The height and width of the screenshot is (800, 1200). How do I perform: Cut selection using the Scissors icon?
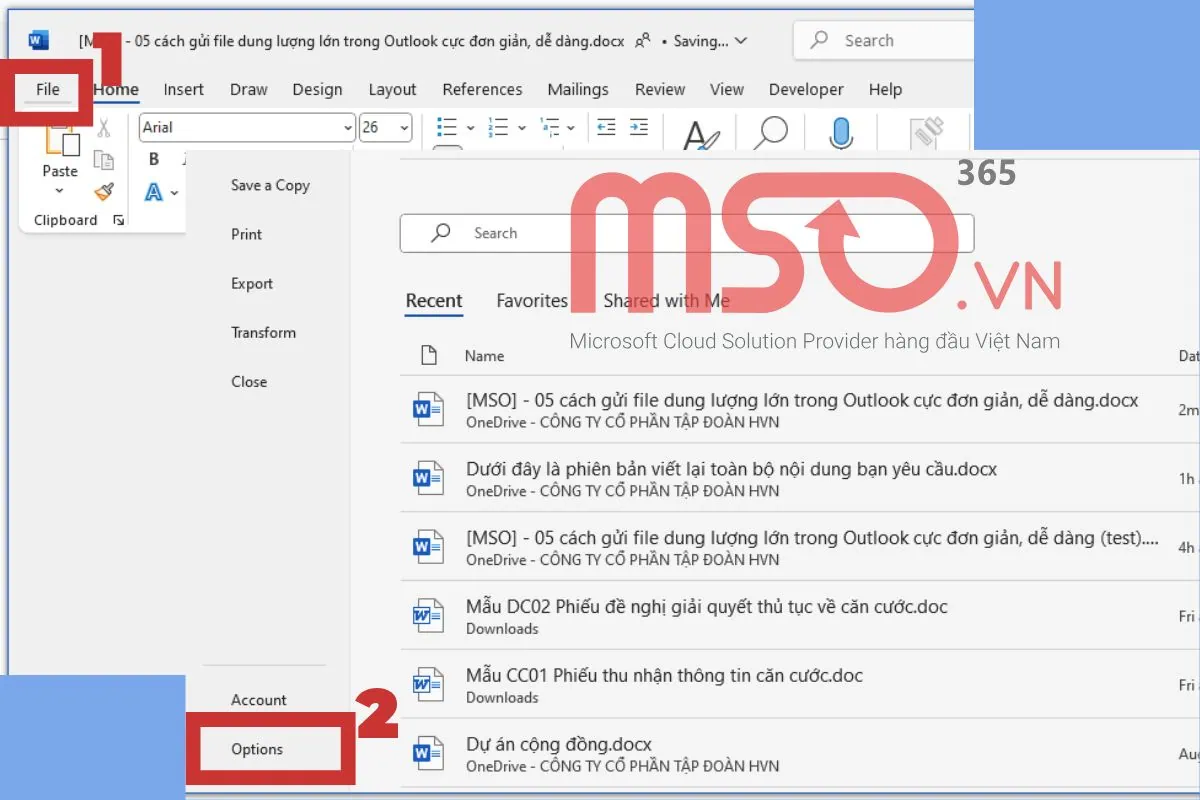[103, 127]
